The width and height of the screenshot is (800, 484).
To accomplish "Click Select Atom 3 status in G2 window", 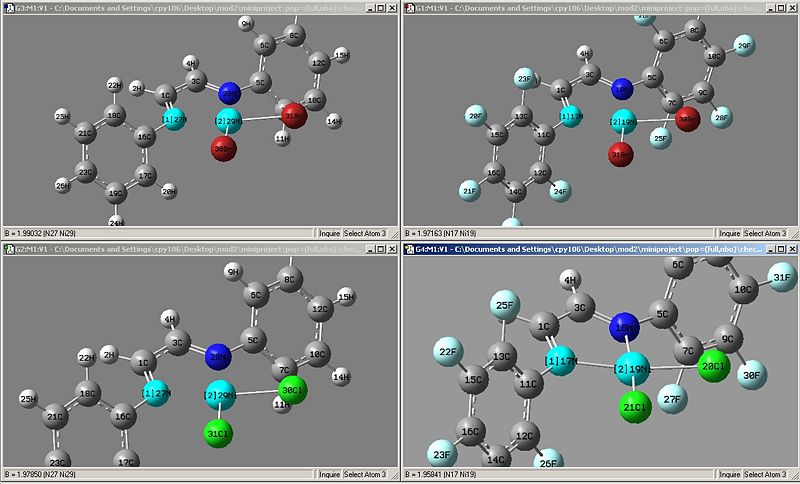I will coord(365,474).
